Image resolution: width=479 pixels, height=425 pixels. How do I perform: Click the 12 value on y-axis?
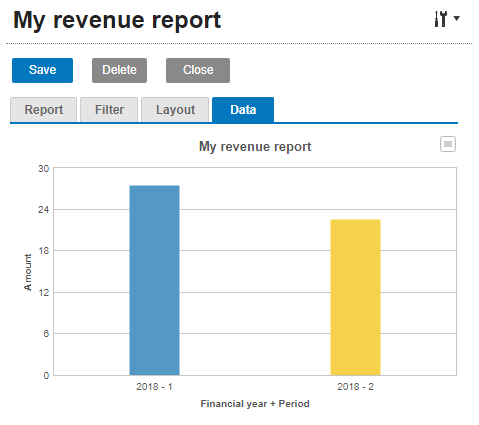[43, 293]
